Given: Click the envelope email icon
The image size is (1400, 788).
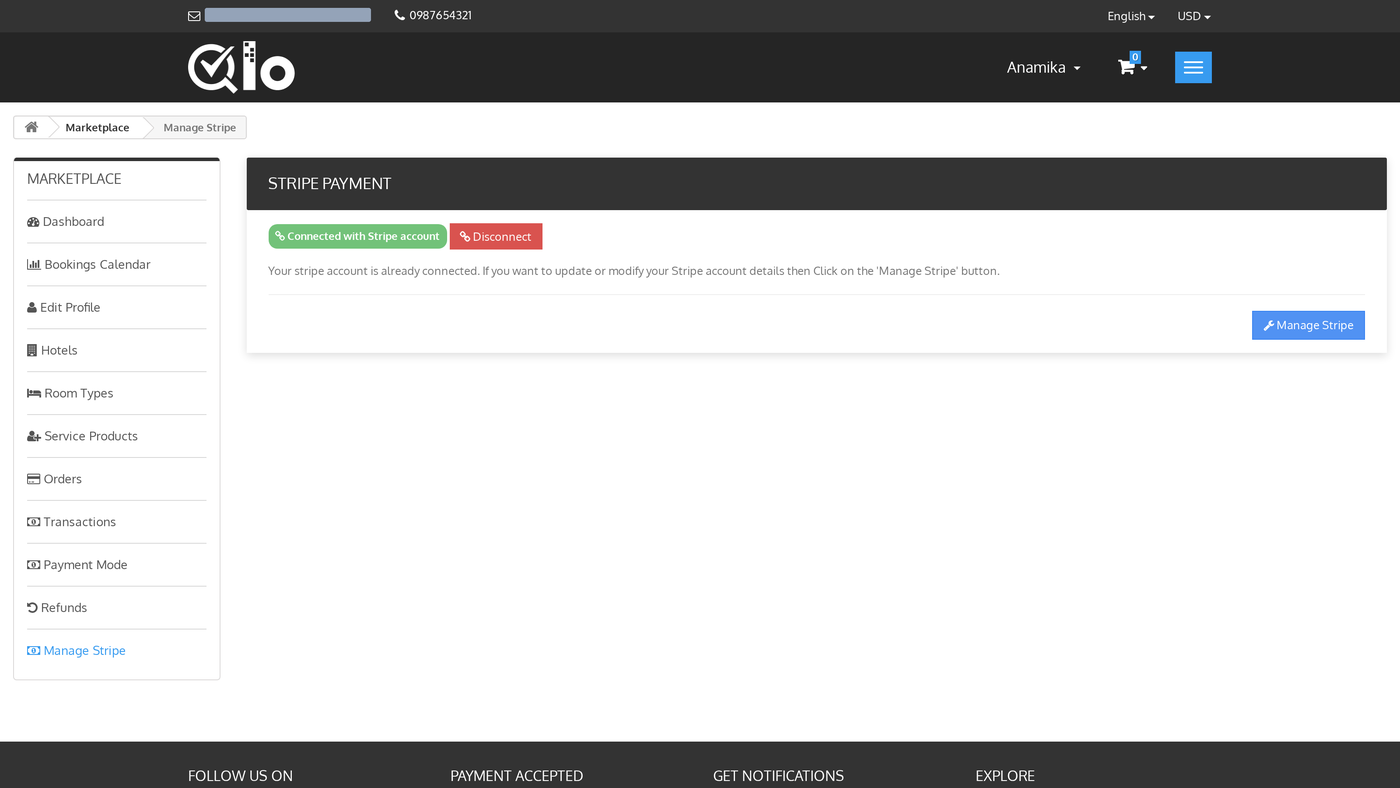Looking at the screenshot, I should point(194,16).
